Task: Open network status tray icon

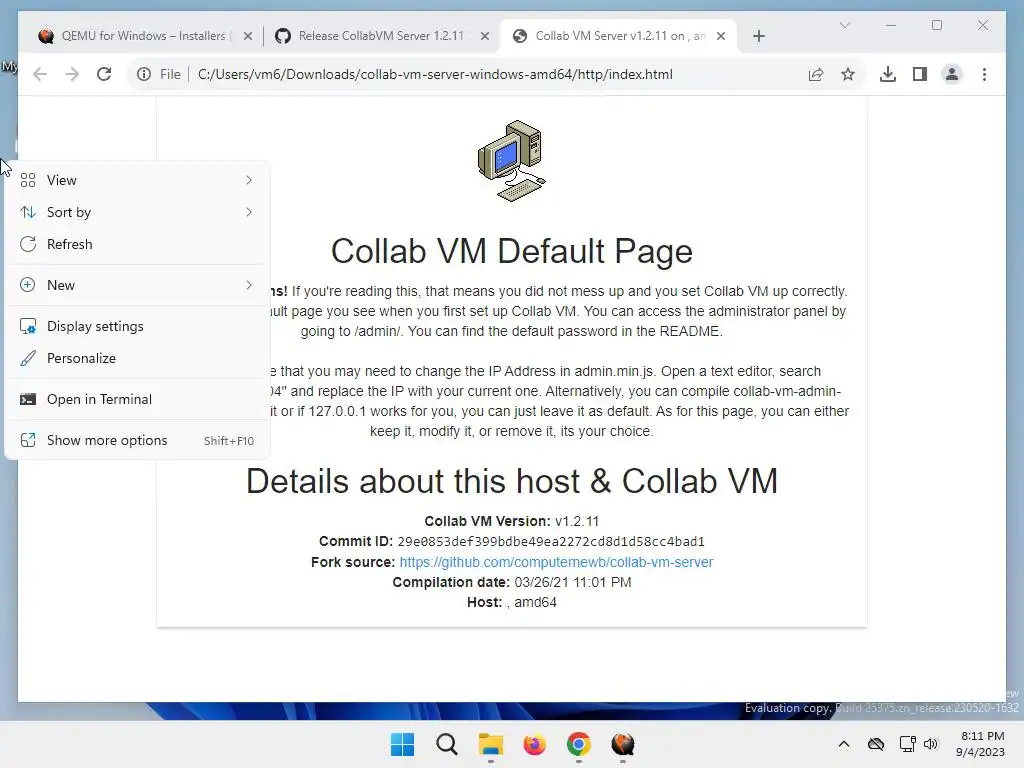Action: (907, 744)
